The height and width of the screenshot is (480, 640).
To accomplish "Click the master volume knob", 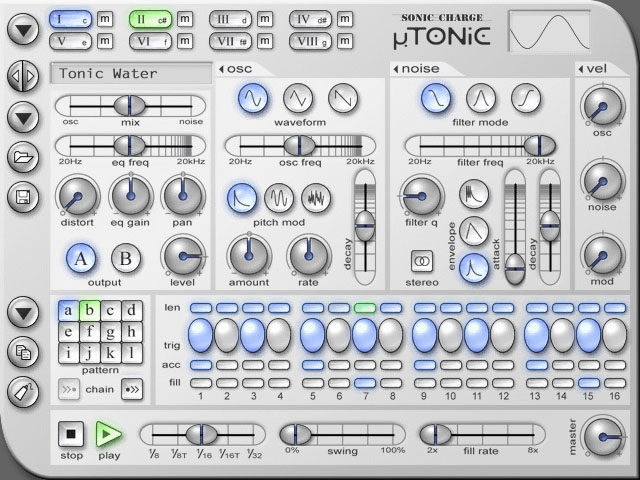I will pos(603,437).
